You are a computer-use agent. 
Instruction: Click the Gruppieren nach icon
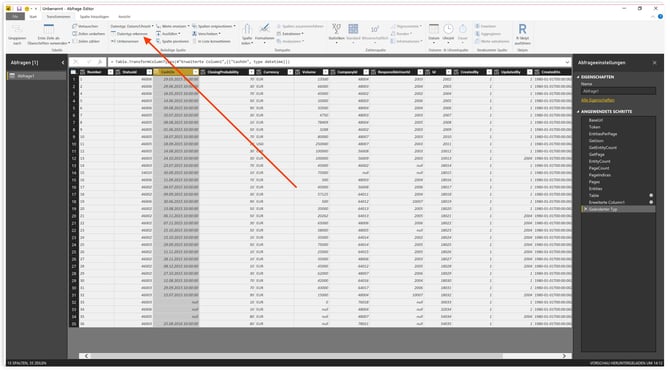click(x=17, y=29)
